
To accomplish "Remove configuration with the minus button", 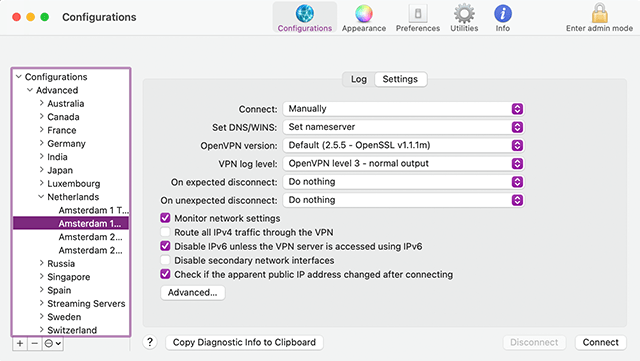I will tap(34, 343).
